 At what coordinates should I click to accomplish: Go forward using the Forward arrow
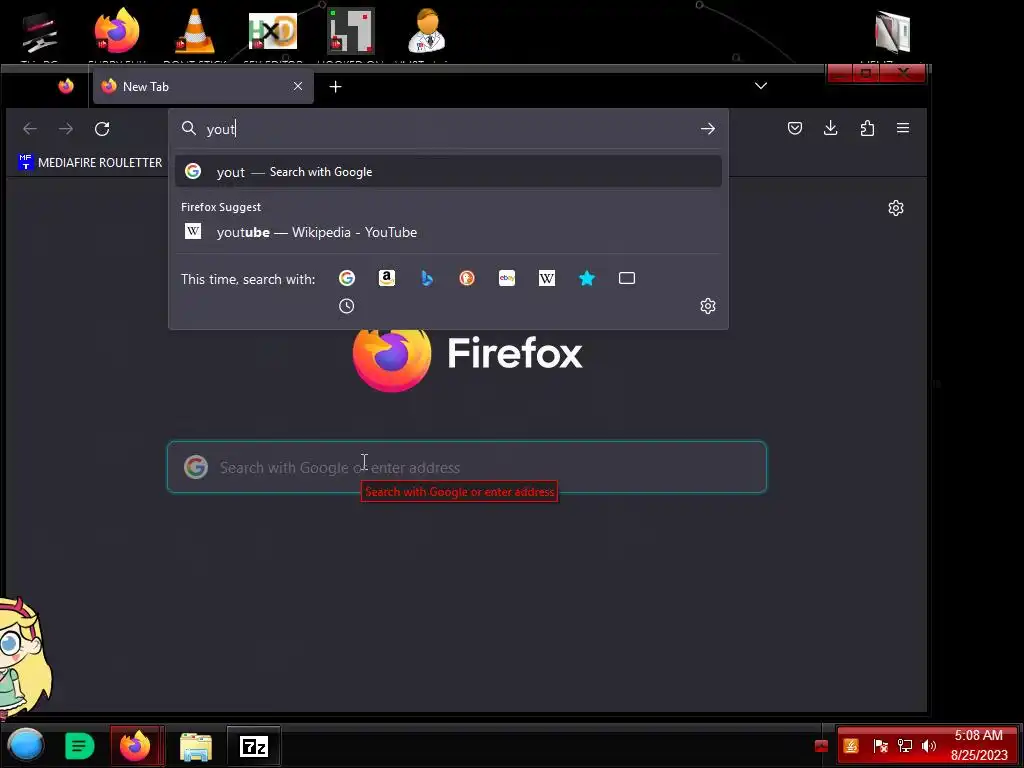pos(66,129)
